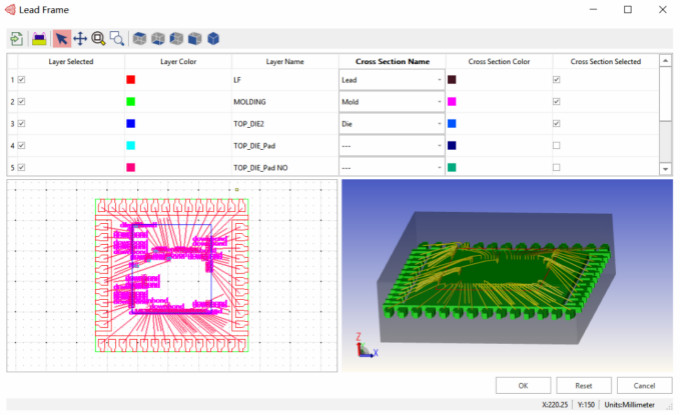
Task: Enable Cross Section Selected for TOP_DIE_Pad
Action: click(x=557, y=145)
